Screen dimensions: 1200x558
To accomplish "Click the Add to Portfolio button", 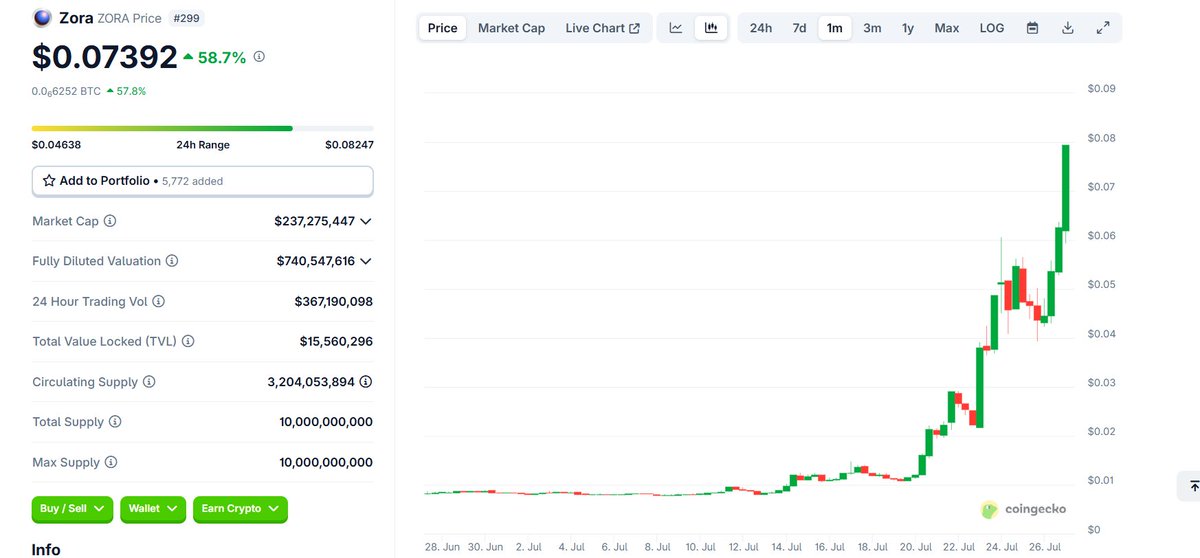I will (203, 181).
